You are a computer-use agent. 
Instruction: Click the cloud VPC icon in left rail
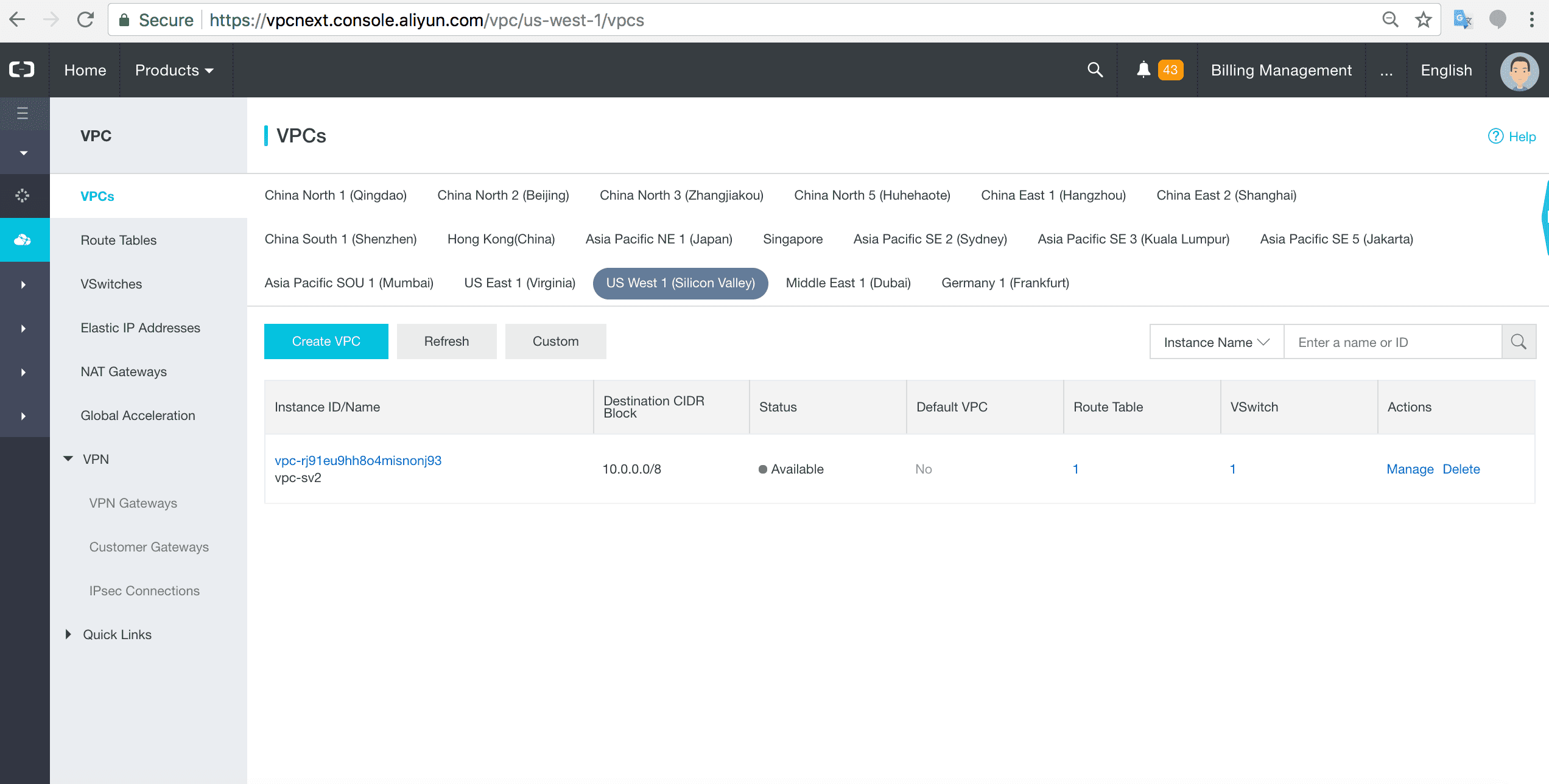pyautogui.click(x=23, y=240)
